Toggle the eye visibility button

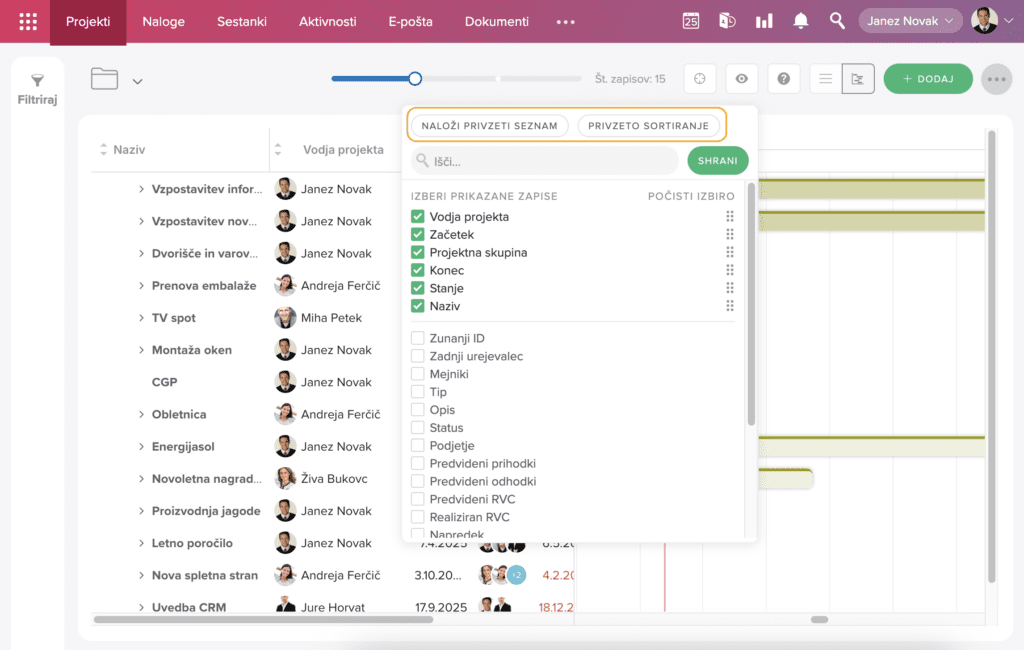[x=741, y=79]
